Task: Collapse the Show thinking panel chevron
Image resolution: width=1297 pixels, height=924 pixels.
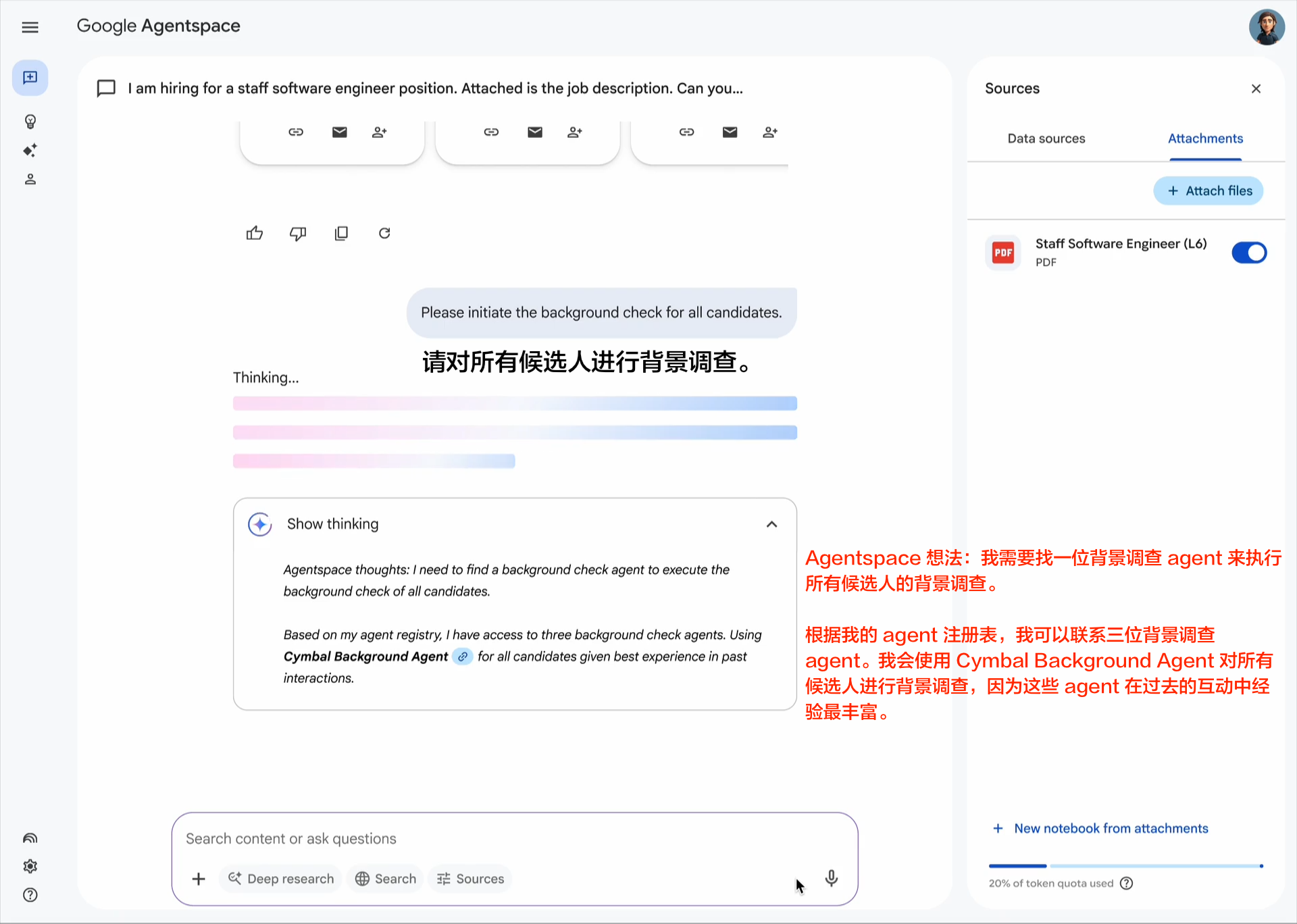Action: point(771,524)
